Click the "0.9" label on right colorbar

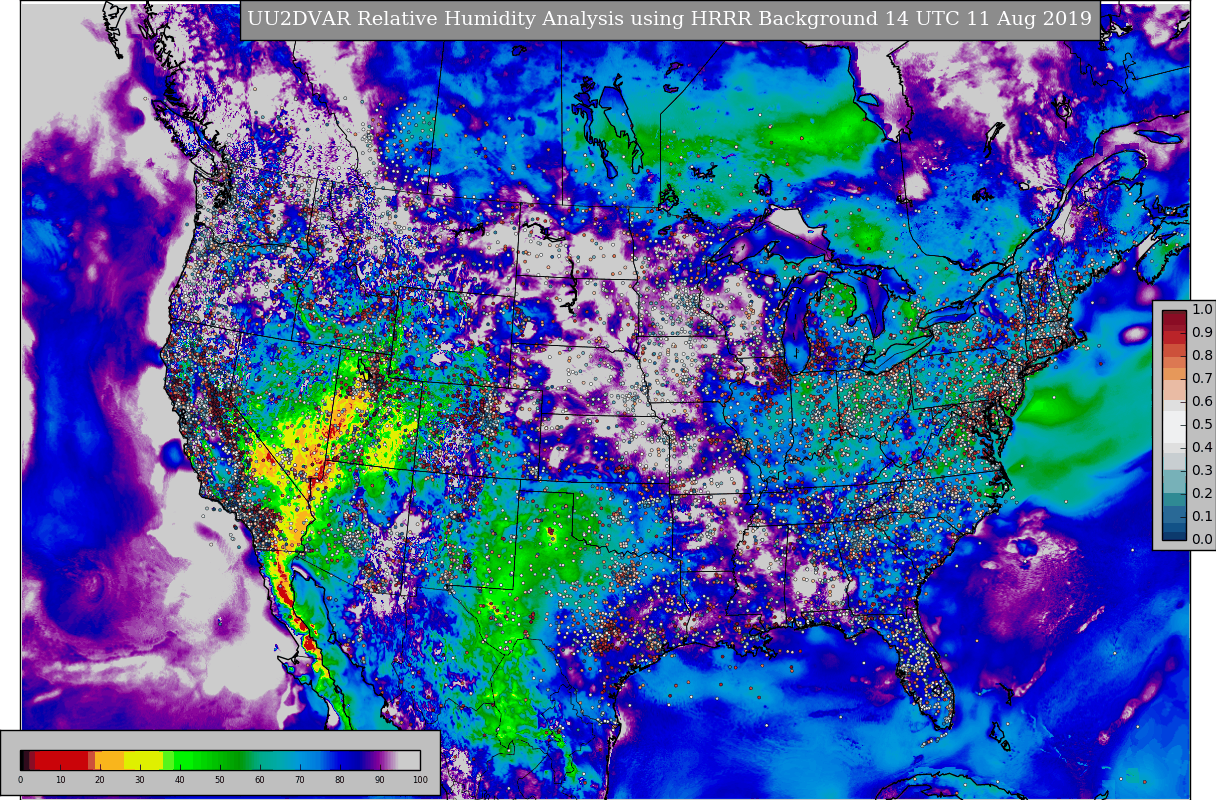(x=1202, y=333)
